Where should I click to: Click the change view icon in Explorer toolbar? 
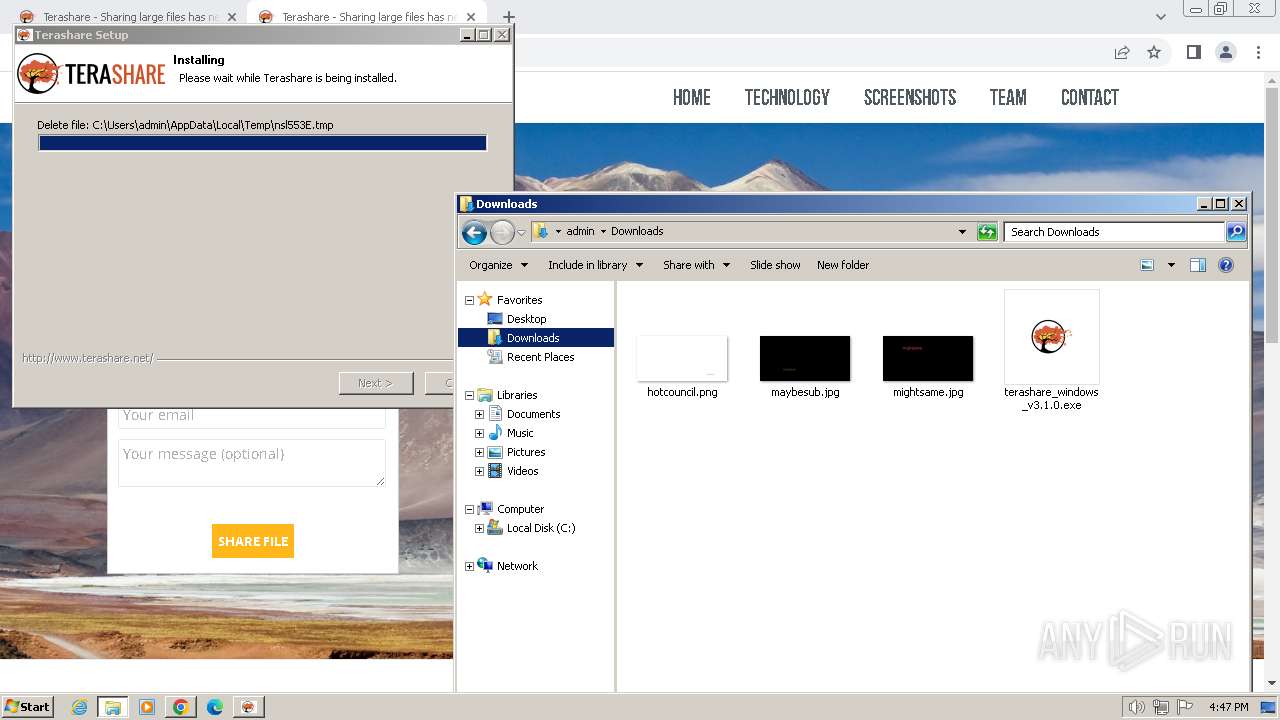[x=1147, y=265]
